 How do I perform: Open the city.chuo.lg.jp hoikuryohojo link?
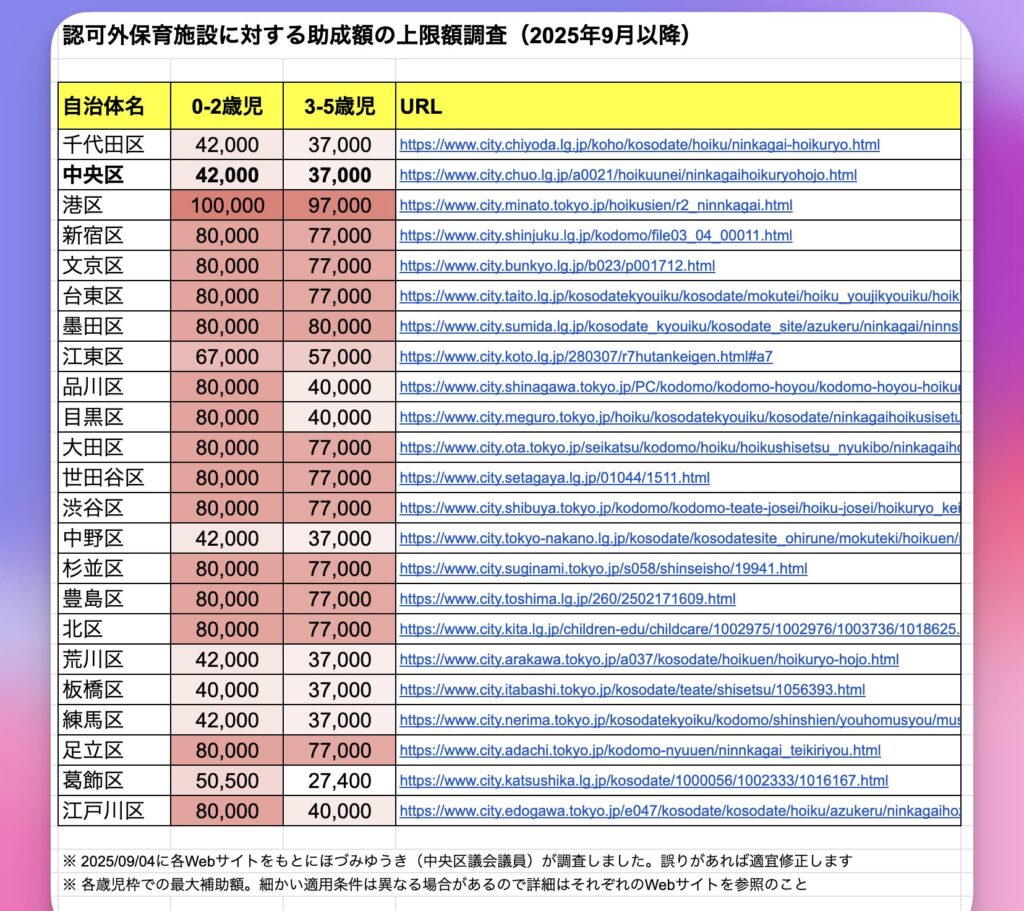point(628,175)
